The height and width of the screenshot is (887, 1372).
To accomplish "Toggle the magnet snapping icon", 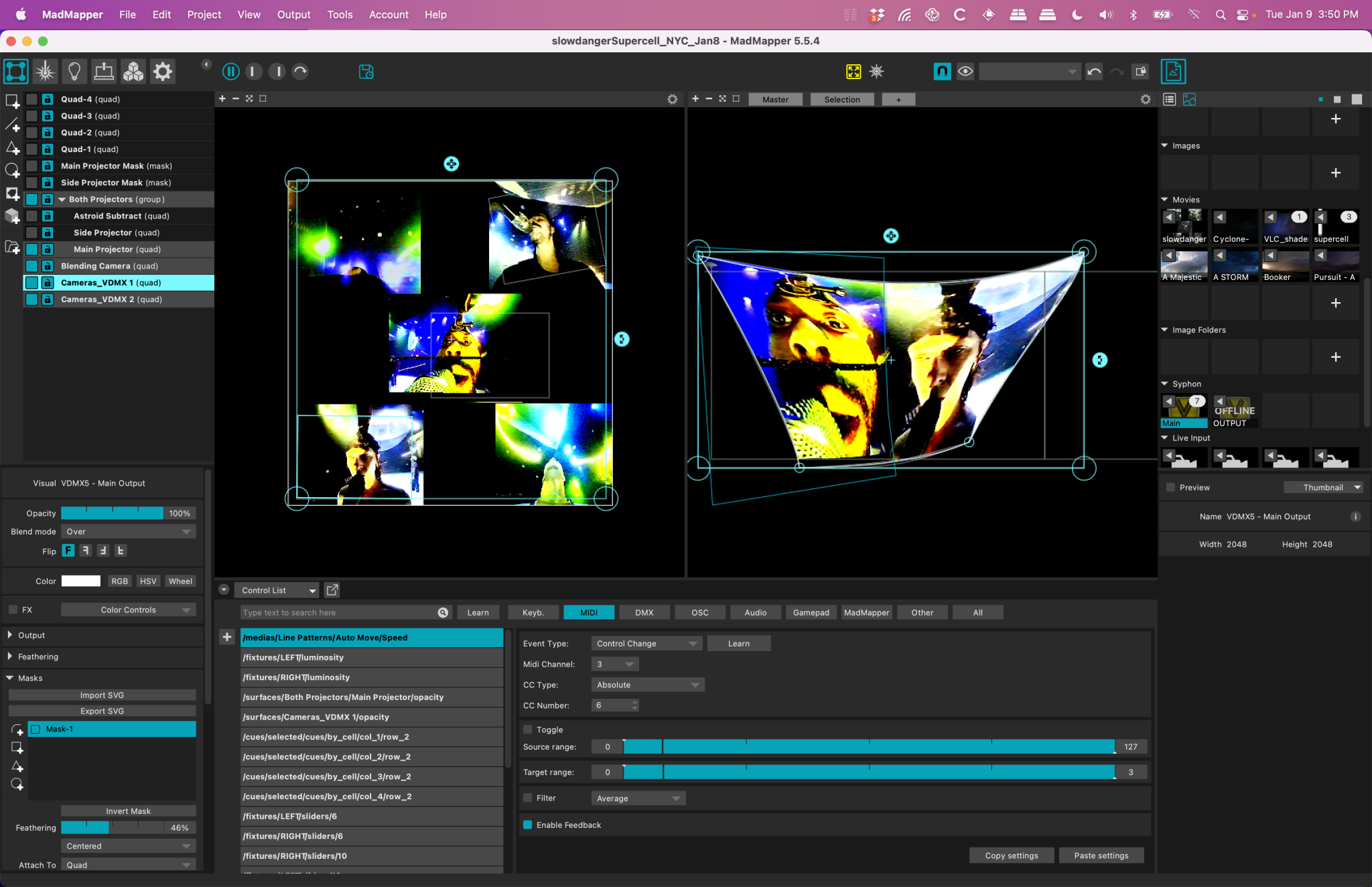I will [x=941, y=71].
